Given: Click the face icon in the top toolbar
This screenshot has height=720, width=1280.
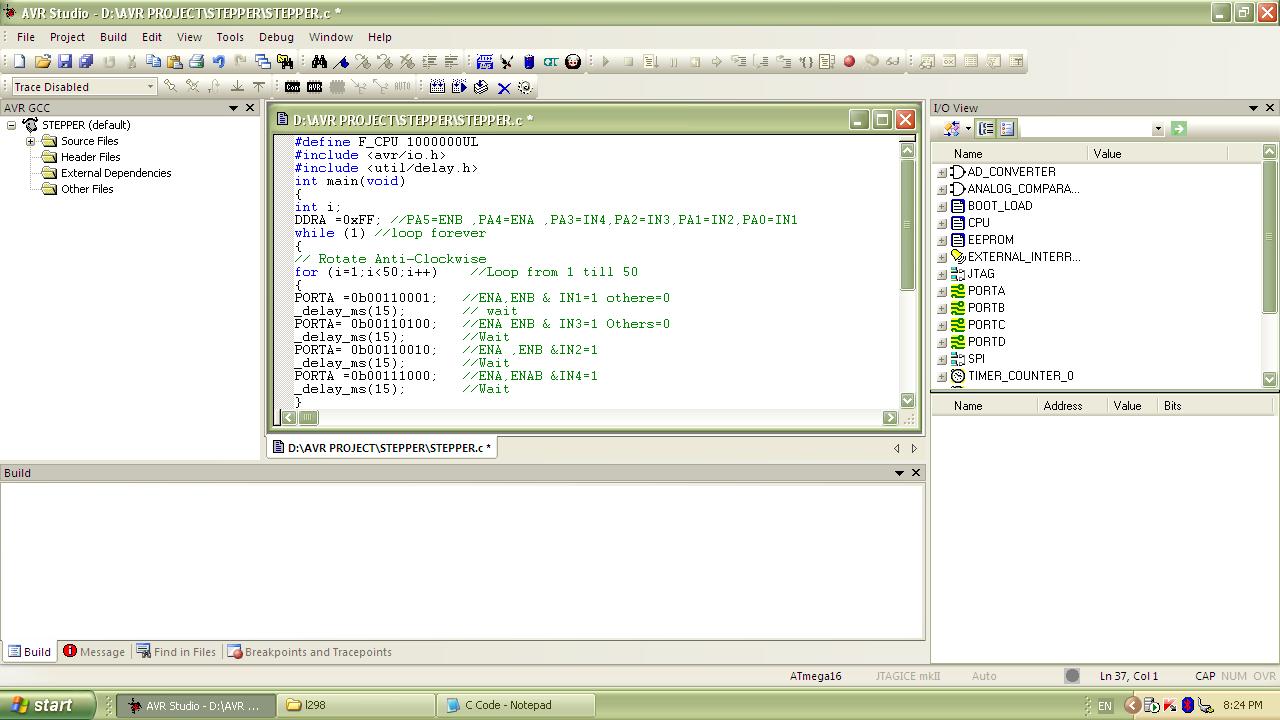Looking at the screenshot, I should (x=573, y=61).
